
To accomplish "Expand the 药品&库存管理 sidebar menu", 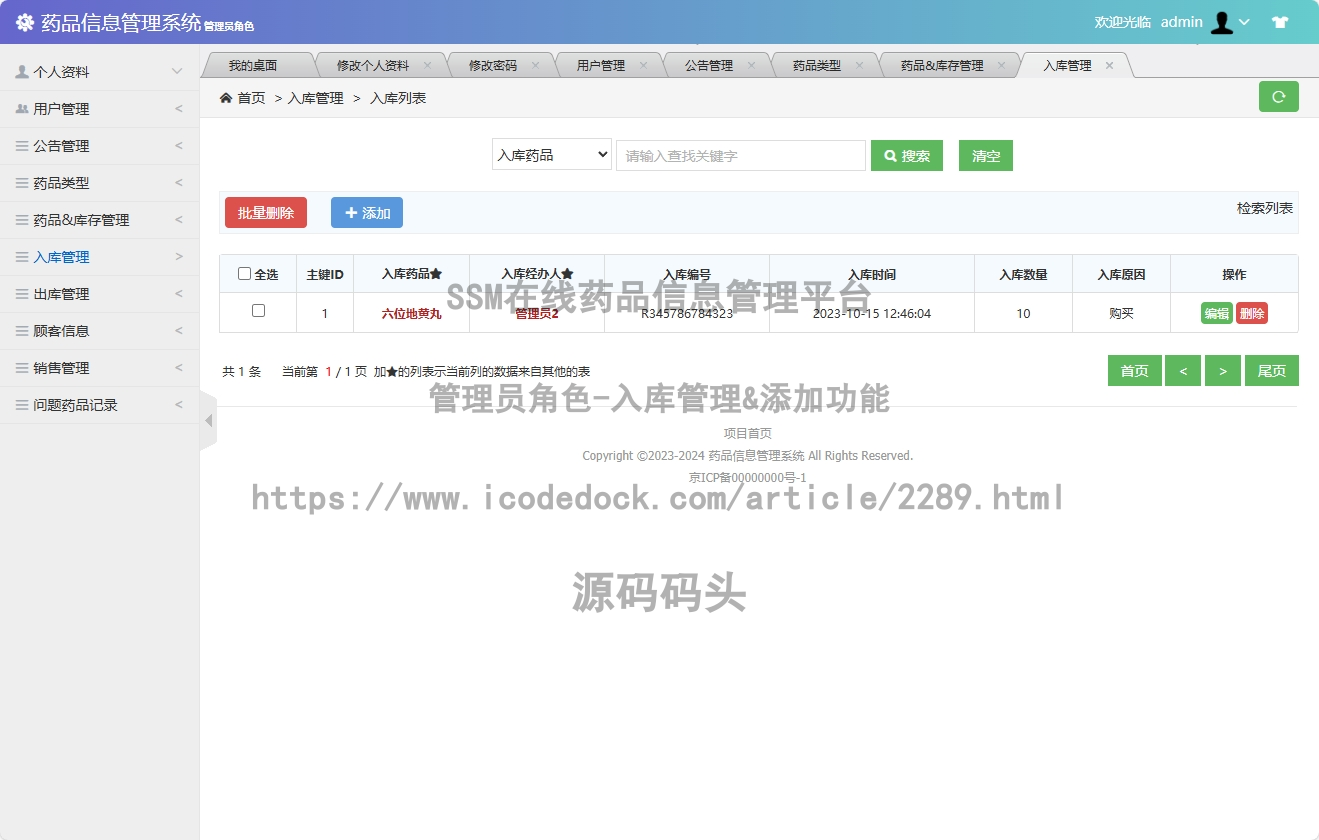I will pos(179,220).
